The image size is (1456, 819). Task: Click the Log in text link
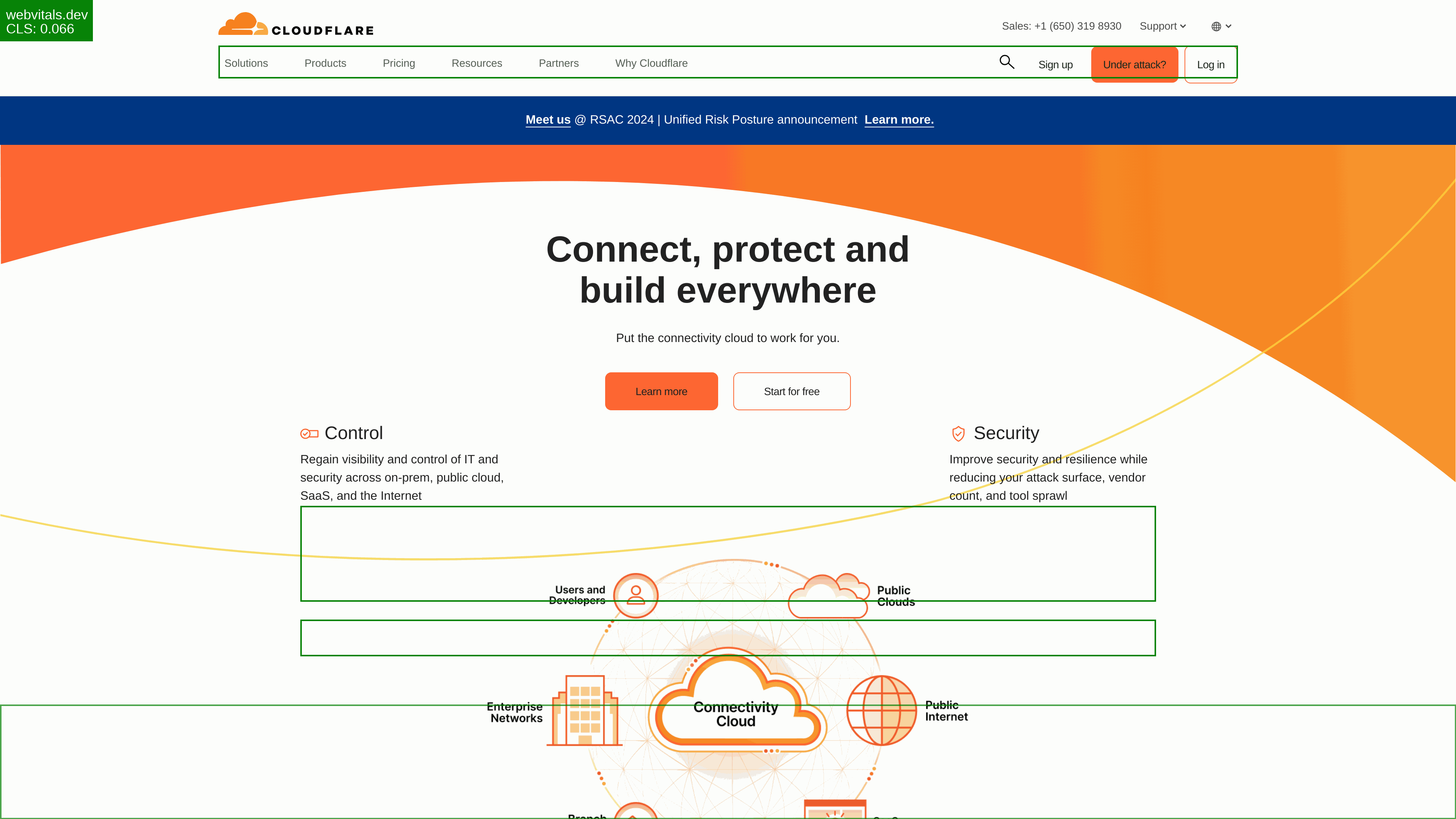click(x=1210, y=64)
